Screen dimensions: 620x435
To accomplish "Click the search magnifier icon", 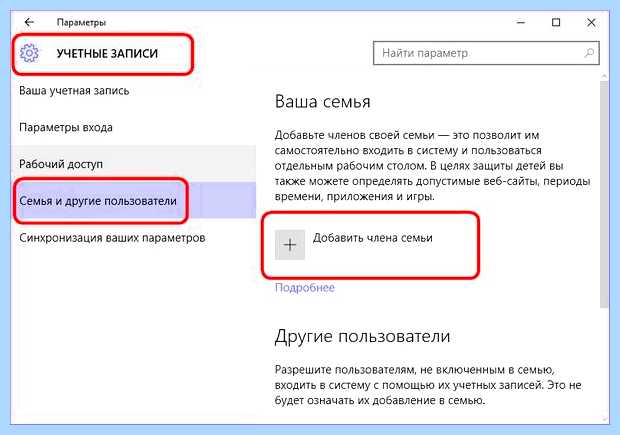I will coord(589,53).
